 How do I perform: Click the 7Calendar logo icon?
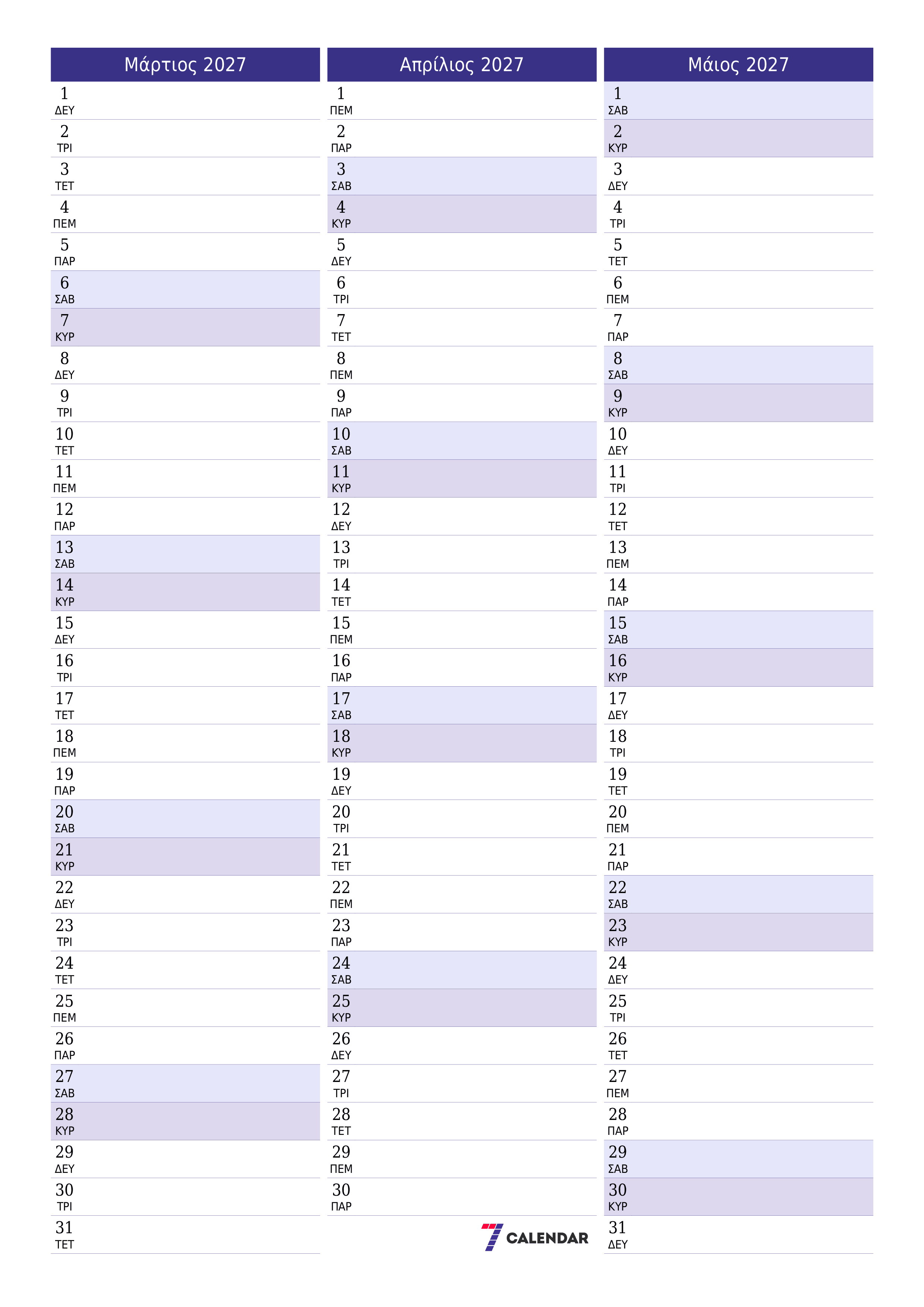pyautogui.click(x=493, y=1254)
